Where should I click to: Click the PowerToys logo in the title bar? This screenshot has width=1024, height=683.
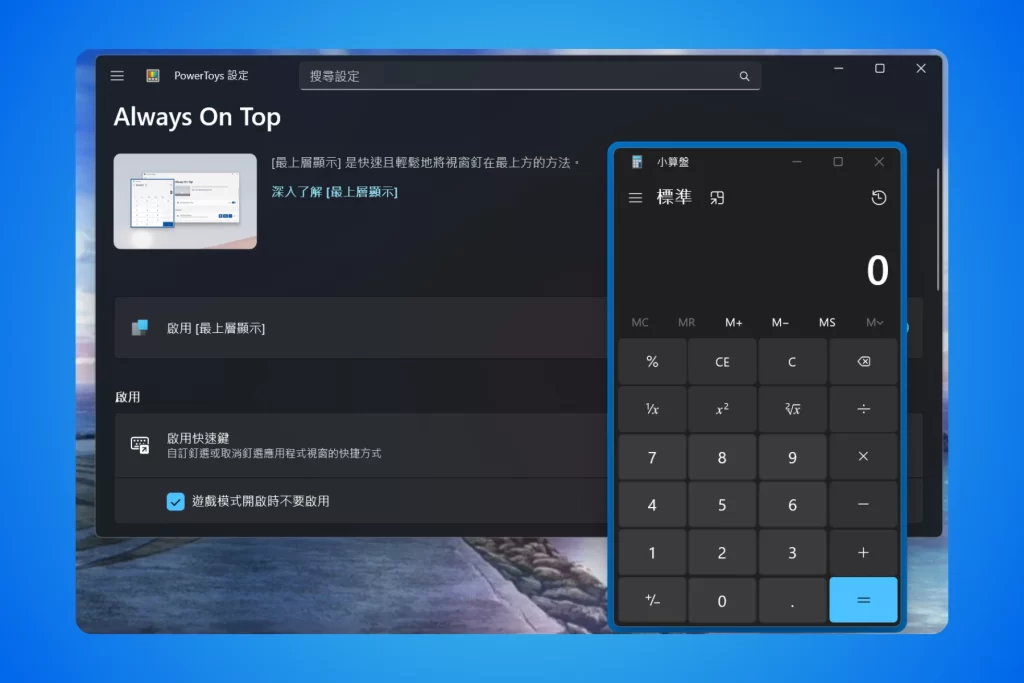(152, 75)
